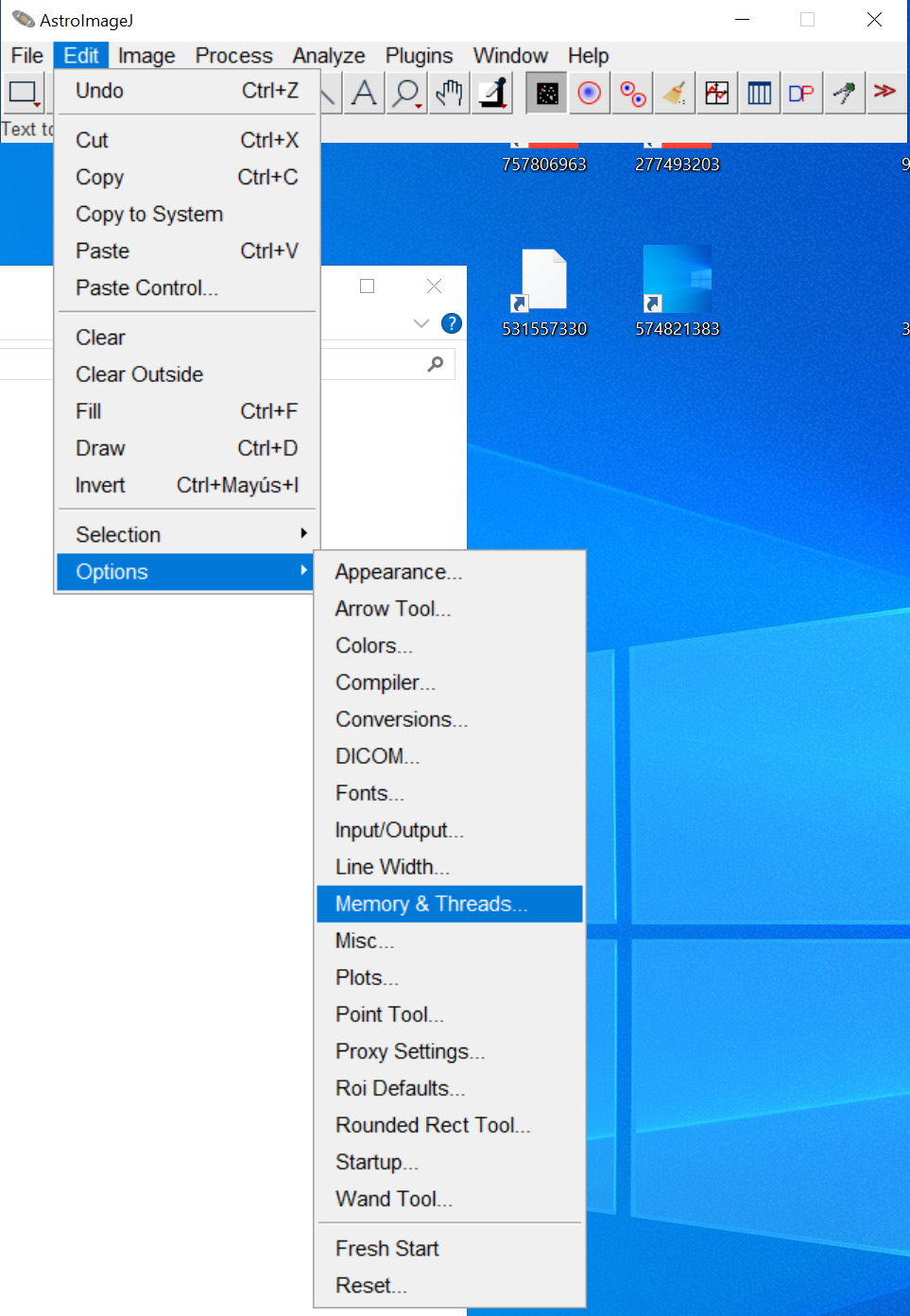This screenshot has height=1316, width=910.
Task: Open the DP data processor icon
Action: (801, 93)
